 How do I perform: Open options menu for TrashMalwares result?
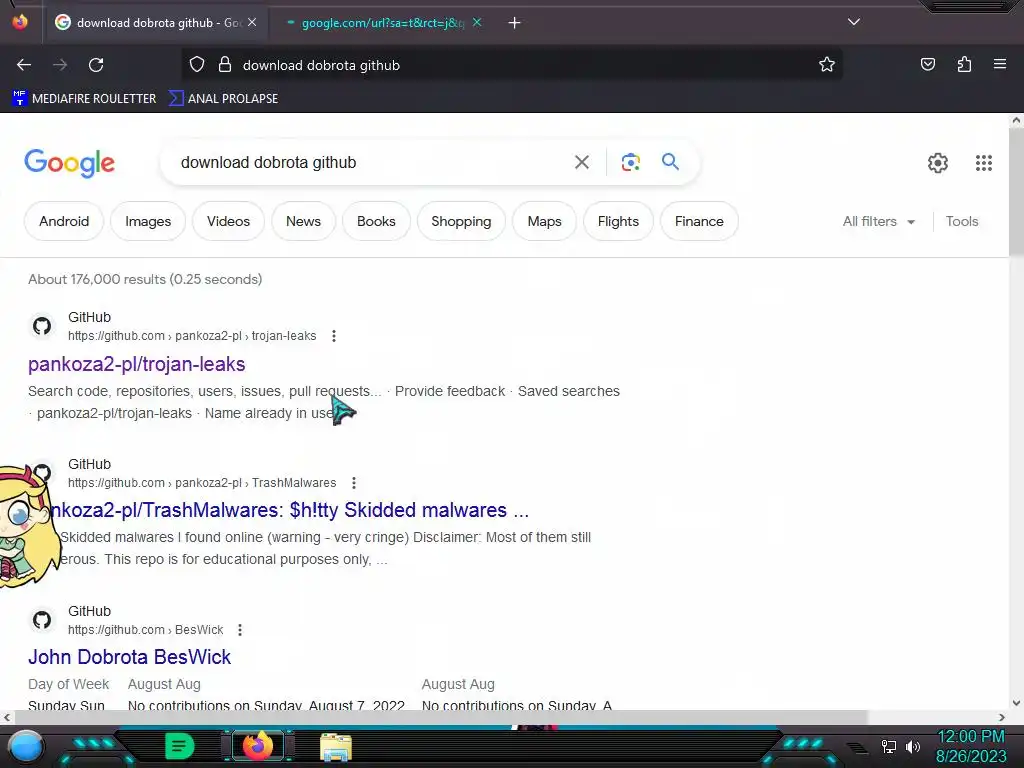point(354,483)
